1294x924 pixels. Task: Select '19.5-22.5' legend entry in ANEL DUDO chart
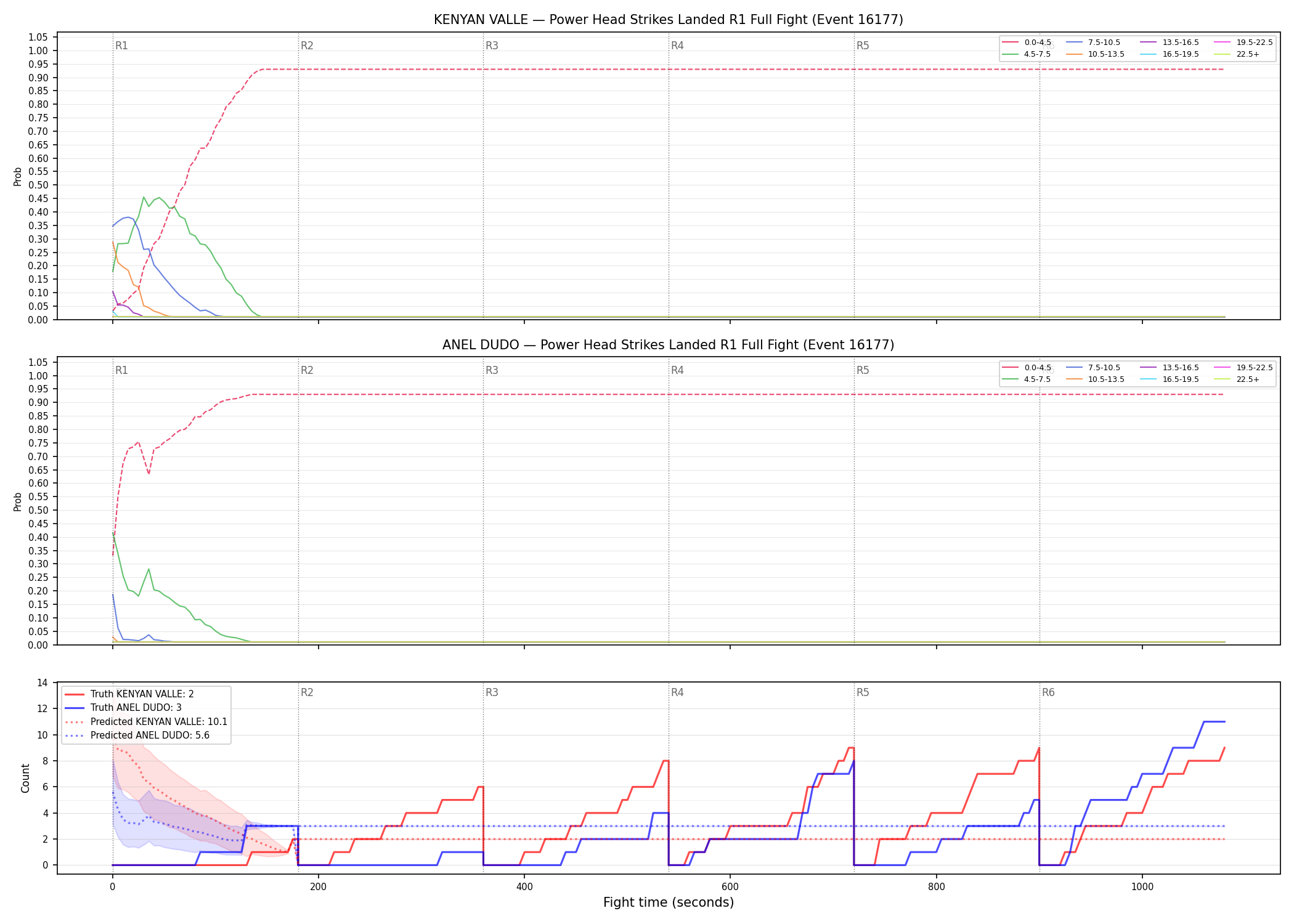coord(1243,368)
